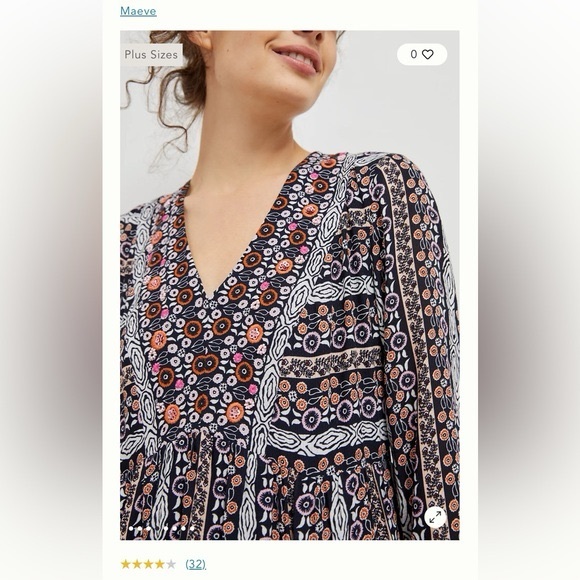This screenshot has width=580, height=580.
Task: Click the expand image fullscreen icon
Action: [435, 517]
